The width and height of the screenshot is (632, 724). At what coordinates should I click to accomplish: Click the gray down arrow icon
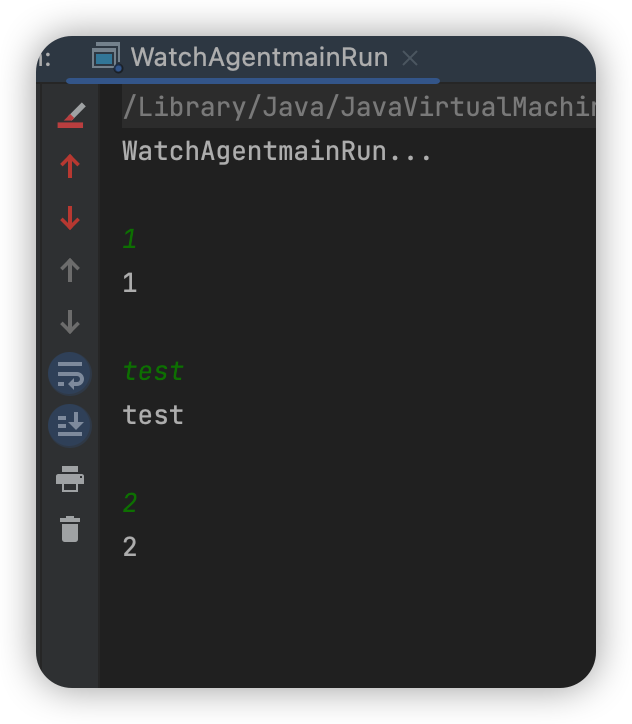click(x=70, y=322)
